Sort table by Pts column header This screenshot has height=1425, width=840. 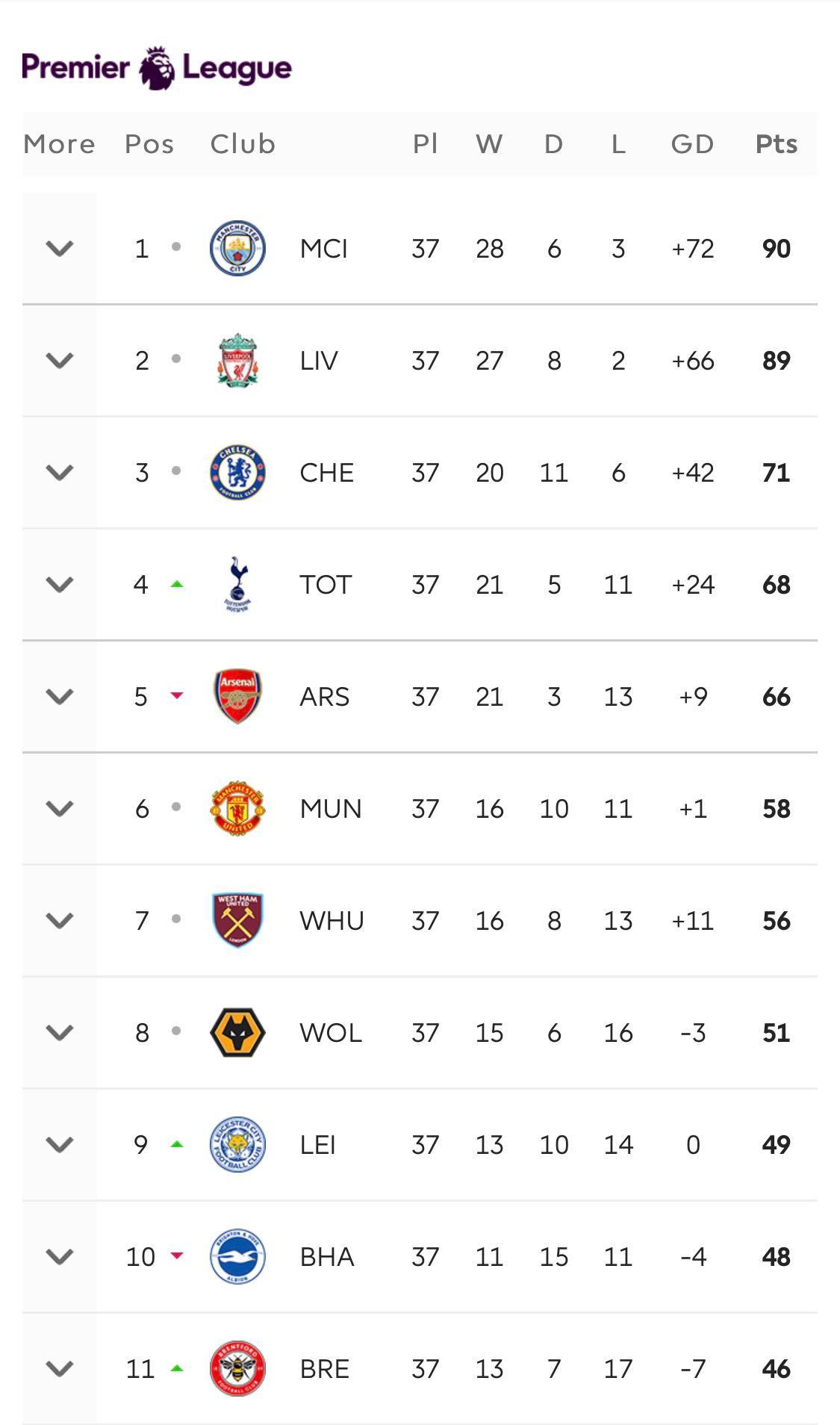[776, 143]
